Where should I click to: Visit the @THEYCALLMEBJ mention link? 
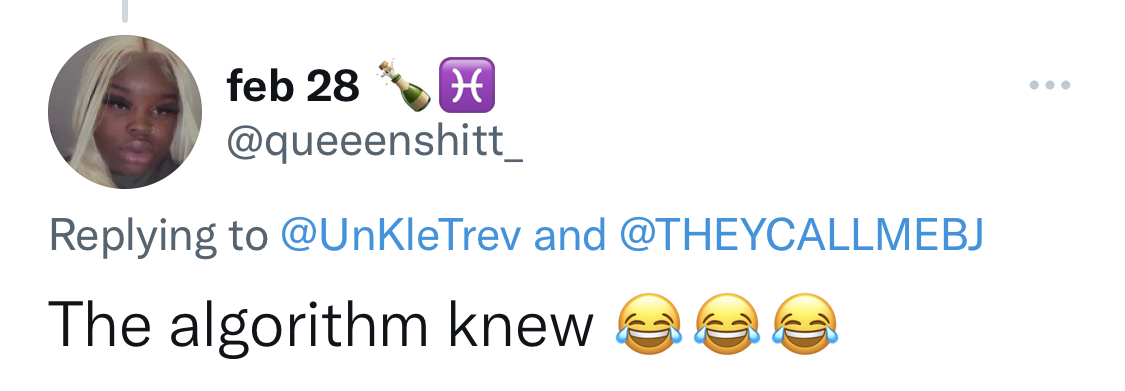(x=799, y=235)
